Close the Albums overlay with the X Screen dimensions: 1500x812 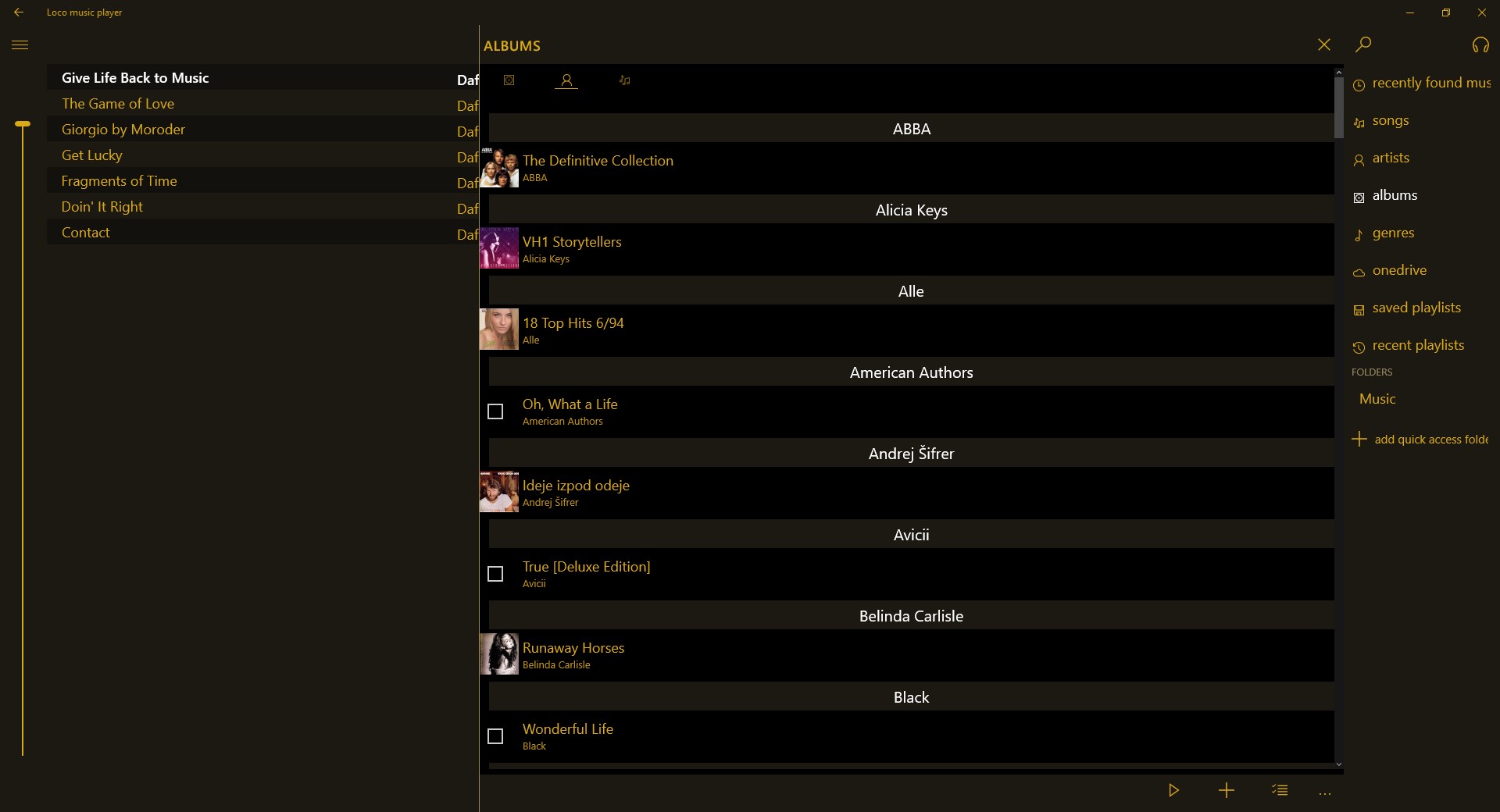(x=1323, y=45)
